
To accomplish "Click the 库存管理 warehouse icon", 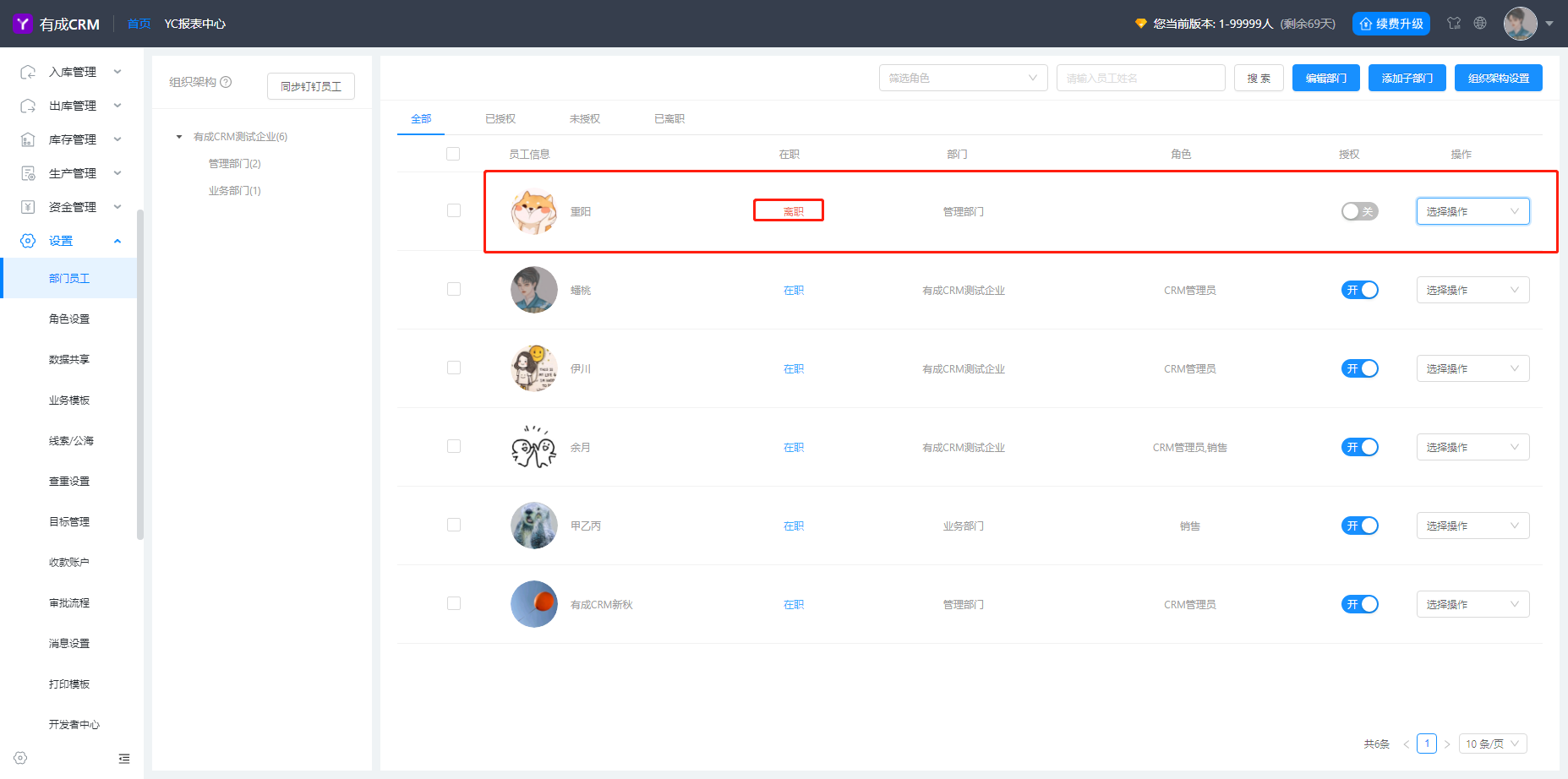I will click(28, 139).
